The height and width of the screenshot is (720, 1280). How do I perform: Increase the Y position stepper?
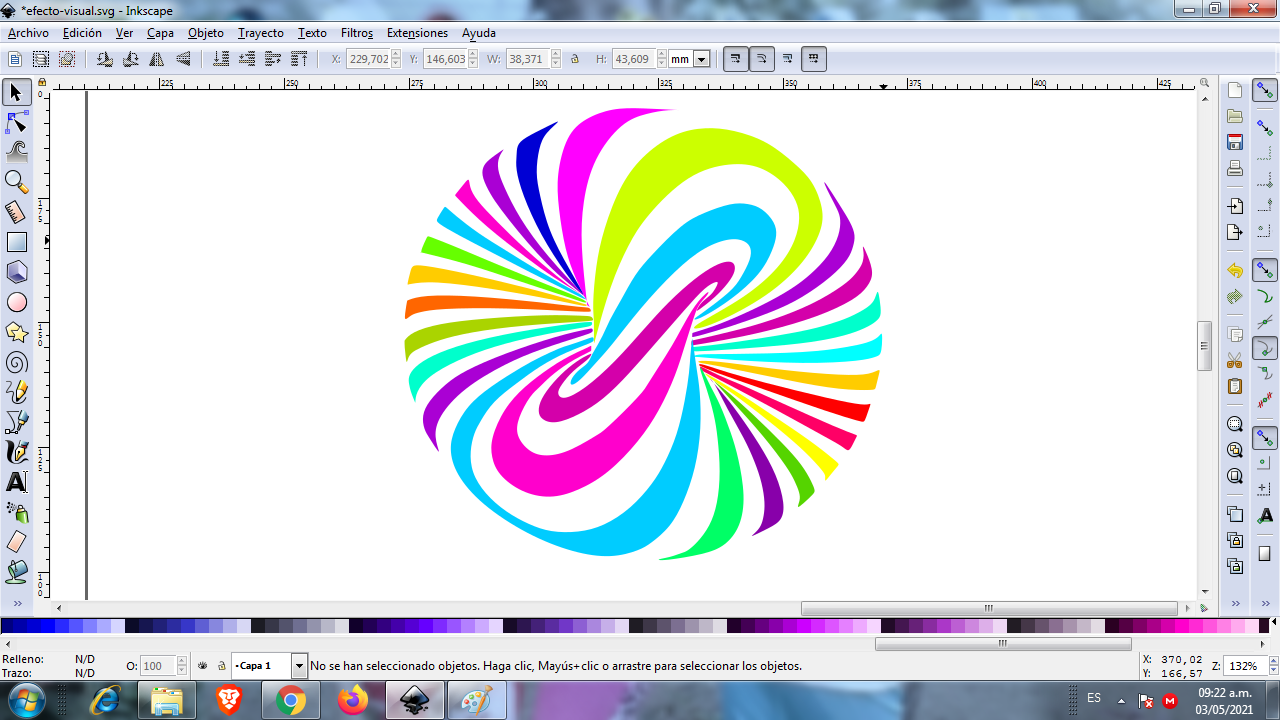(x=473, y=55)
